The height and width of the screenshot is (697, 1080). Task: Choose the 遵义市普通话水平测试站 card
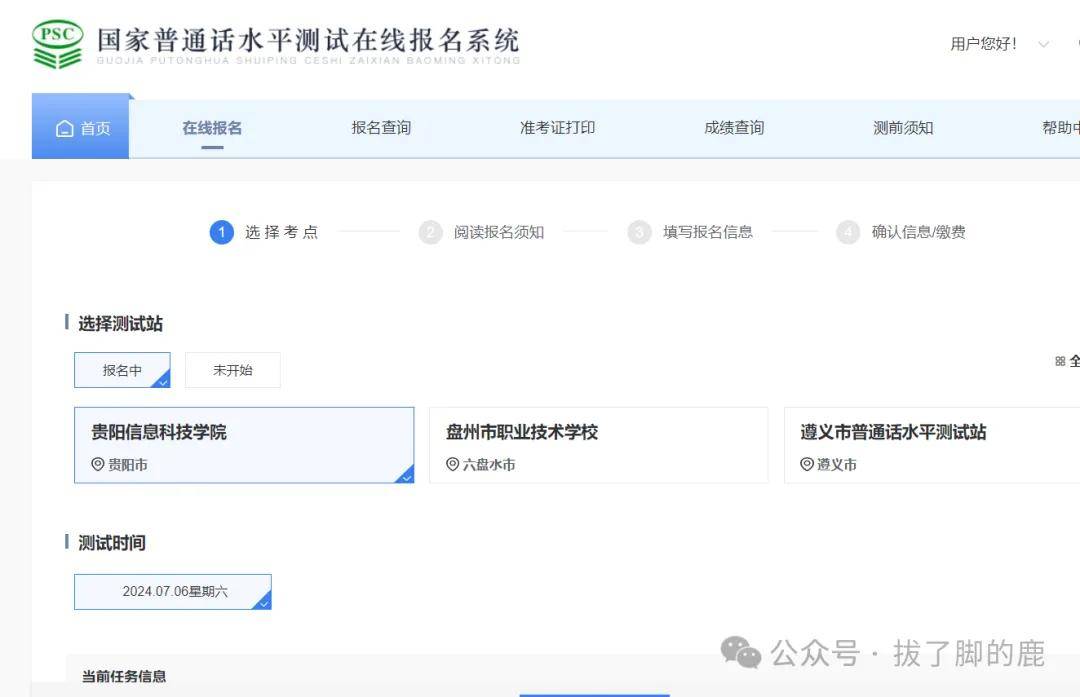click(932, 445)
